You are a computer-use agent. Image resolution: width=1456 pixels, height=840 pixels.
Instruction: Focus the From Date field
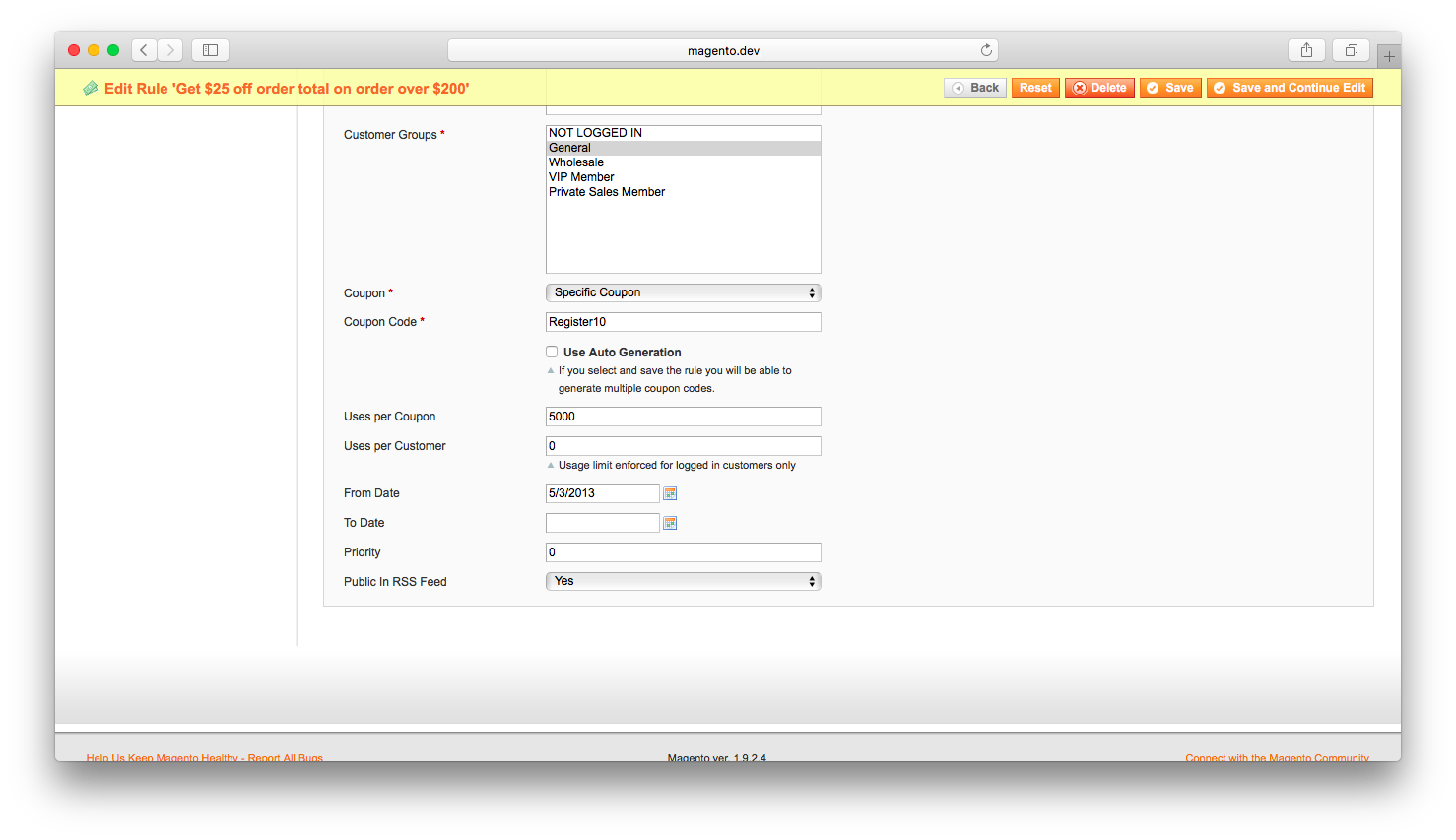[x=602, y=493]
